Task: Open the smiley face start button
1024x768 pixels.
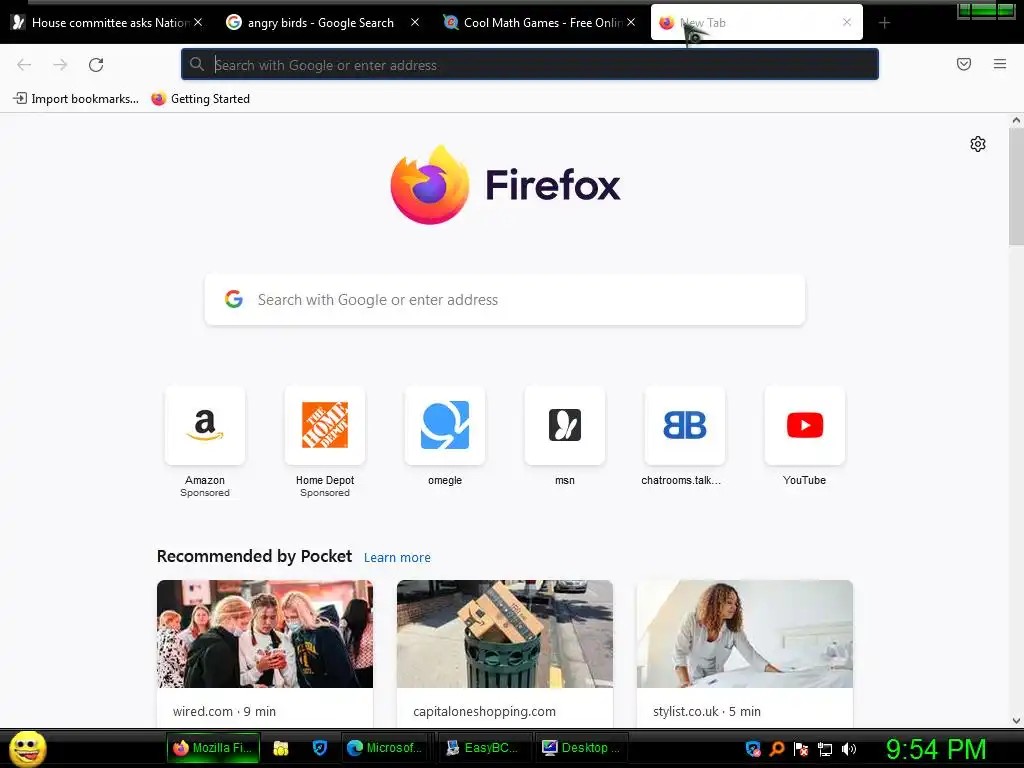Action: click(x=27, y=748)
